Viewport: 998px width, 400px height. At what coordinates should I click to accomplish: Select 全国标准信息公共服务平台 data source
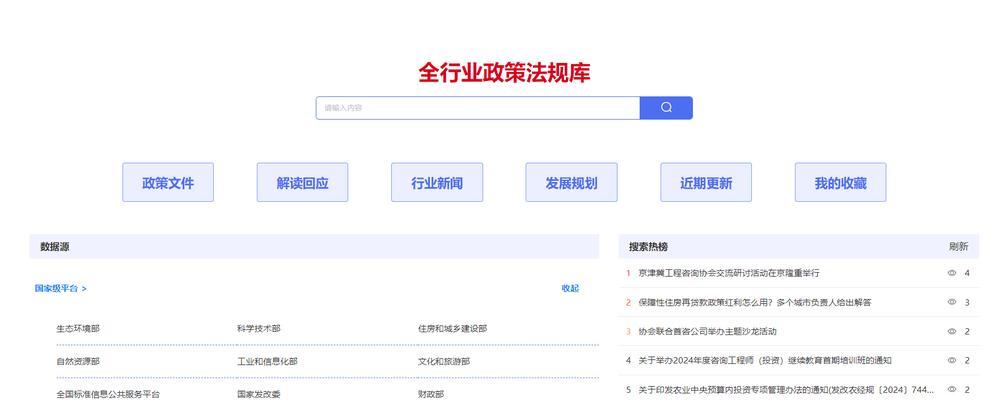point(108,394)
